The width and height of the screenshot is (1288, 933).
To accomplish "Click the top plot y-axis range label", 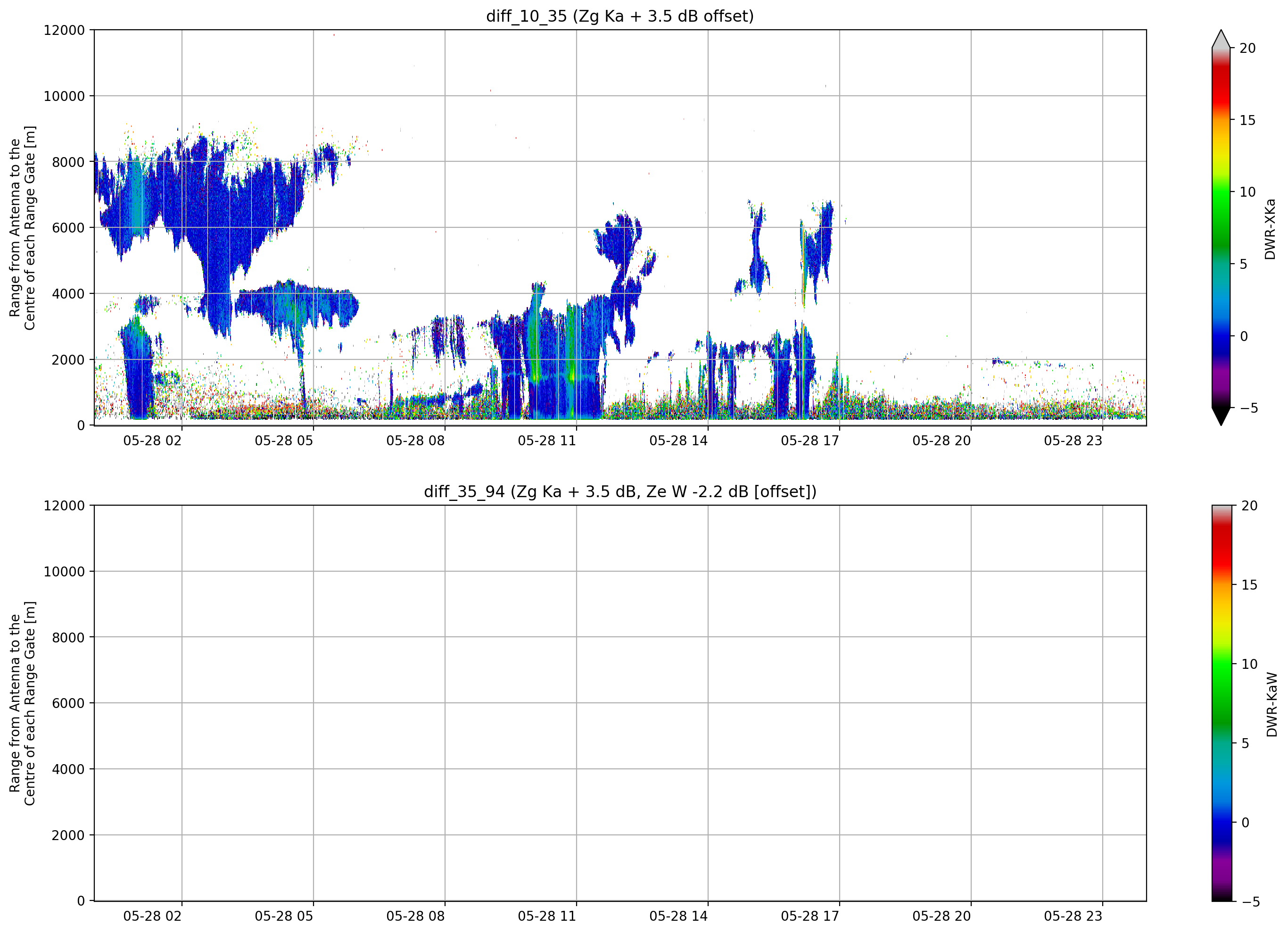I will (22, 228).
